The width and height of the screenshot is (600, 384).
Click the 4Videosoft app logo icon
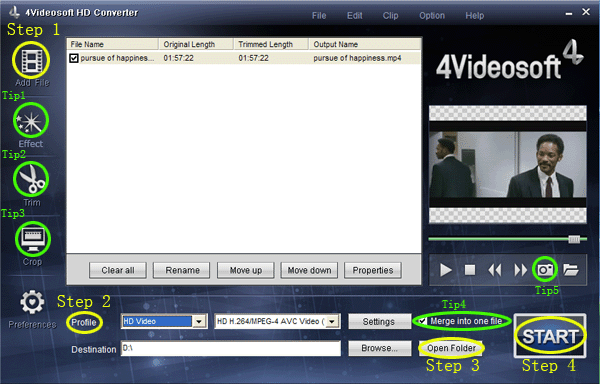pyautogui.click(x=15, y=12)
